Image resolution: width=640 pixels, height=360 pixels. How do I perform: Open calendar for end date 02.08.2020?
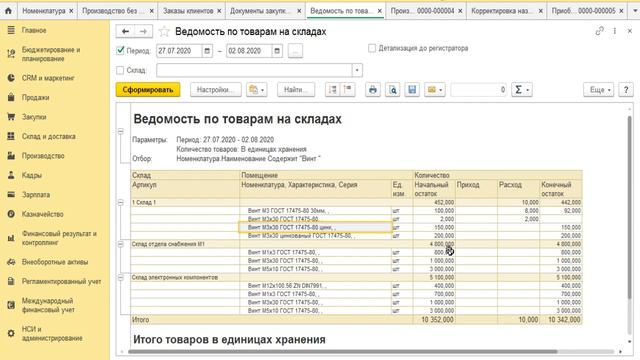pyautogui.click(x=277, y=51)
